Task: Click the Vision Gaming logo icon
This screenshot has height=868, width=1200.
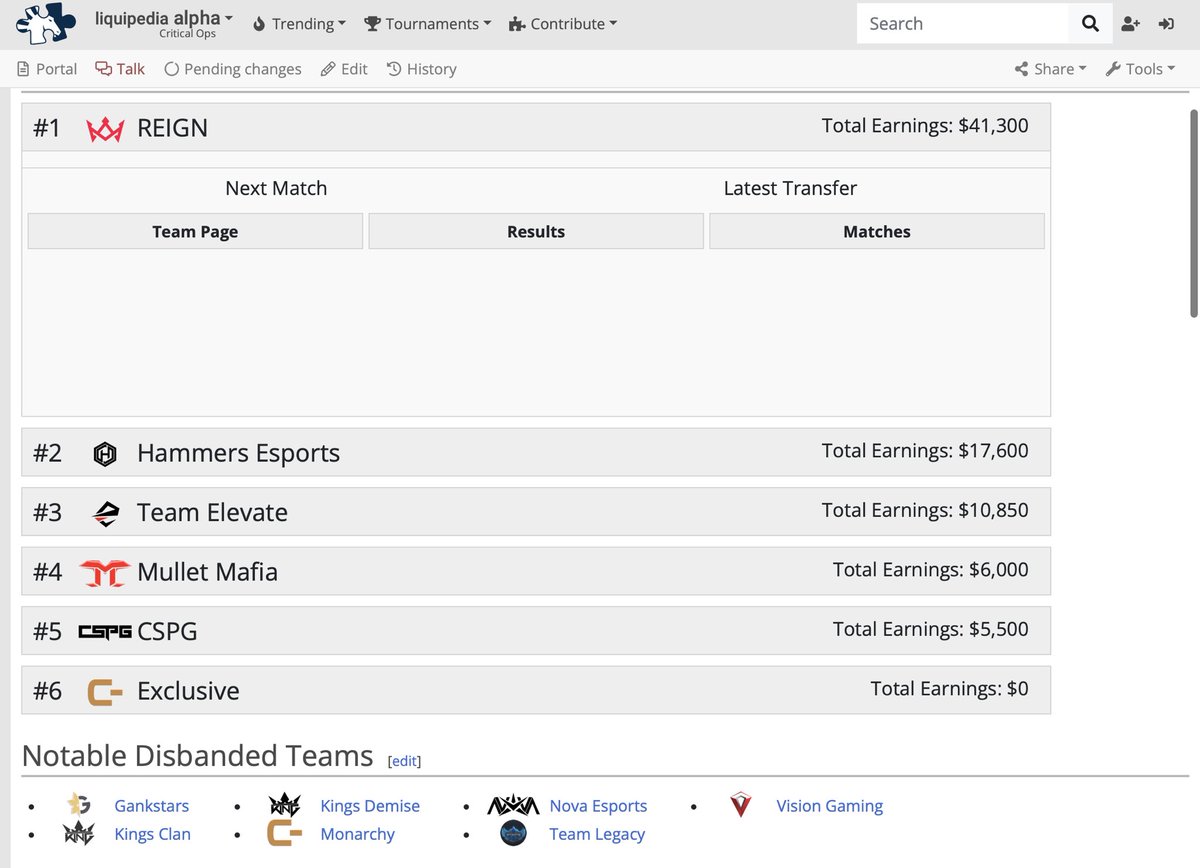Action: pos(740,805)
